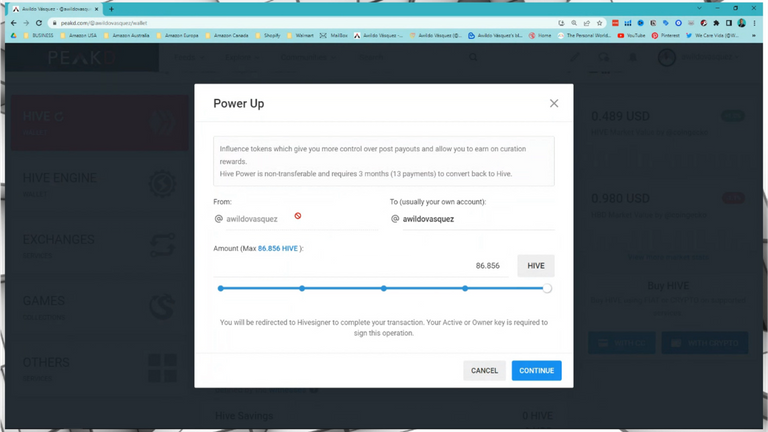Bookmark this page with star icon
Image resolution: width=768 pixels, height=432 pixels.
[x=600, y=23]
